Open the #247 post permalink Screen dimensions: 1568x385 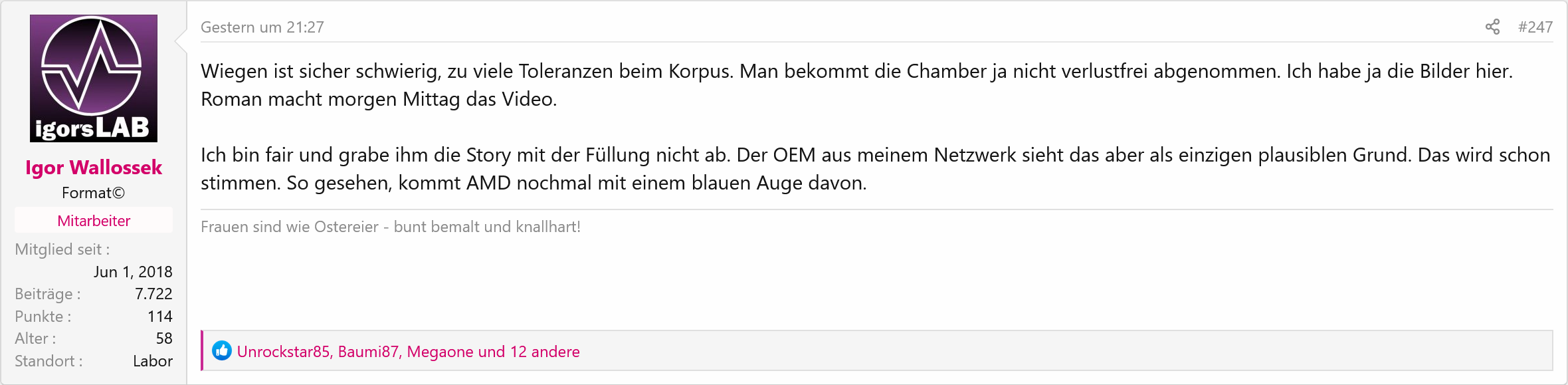click(x=1535, y=27)
